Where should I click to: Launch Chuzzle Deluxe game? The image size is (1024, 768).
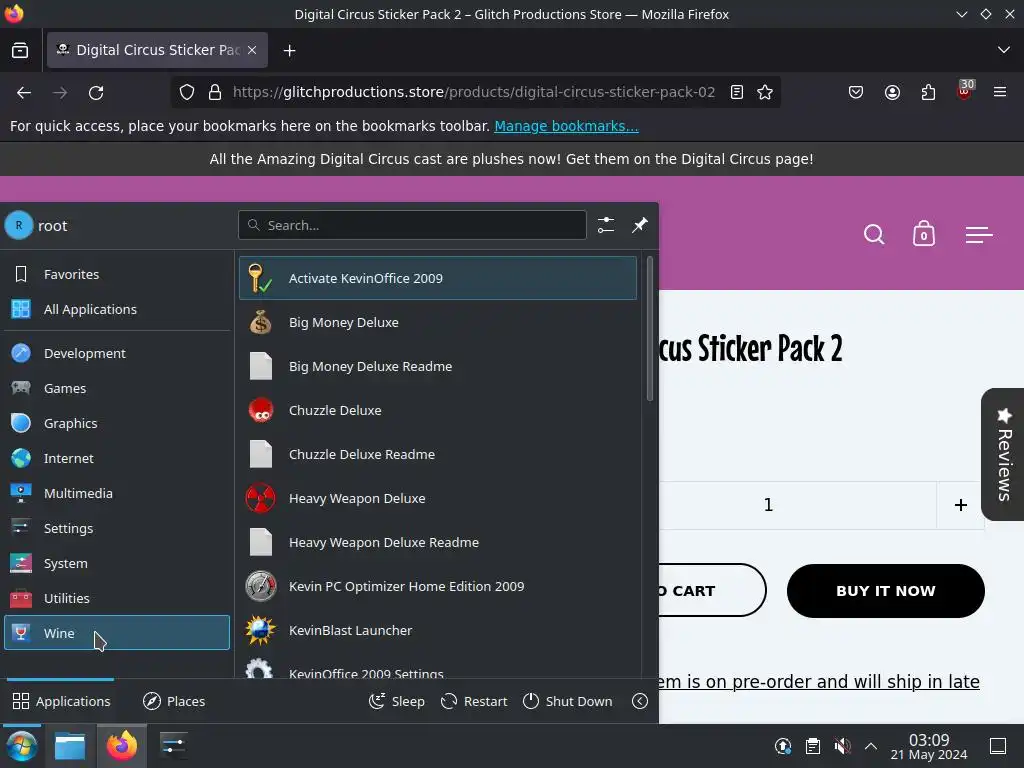coord(438,411)
